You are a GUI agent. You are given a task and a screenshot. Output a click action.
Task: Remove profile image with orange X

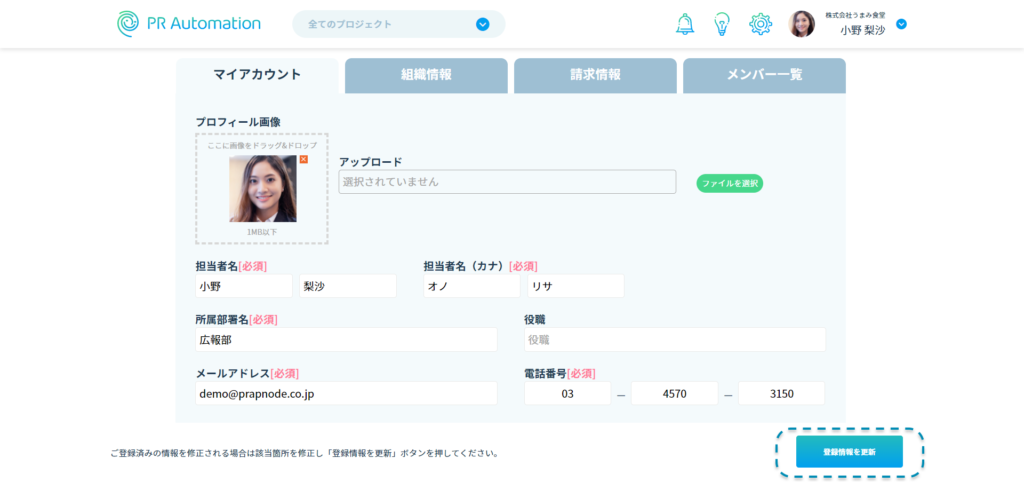[x=304, y=160]
